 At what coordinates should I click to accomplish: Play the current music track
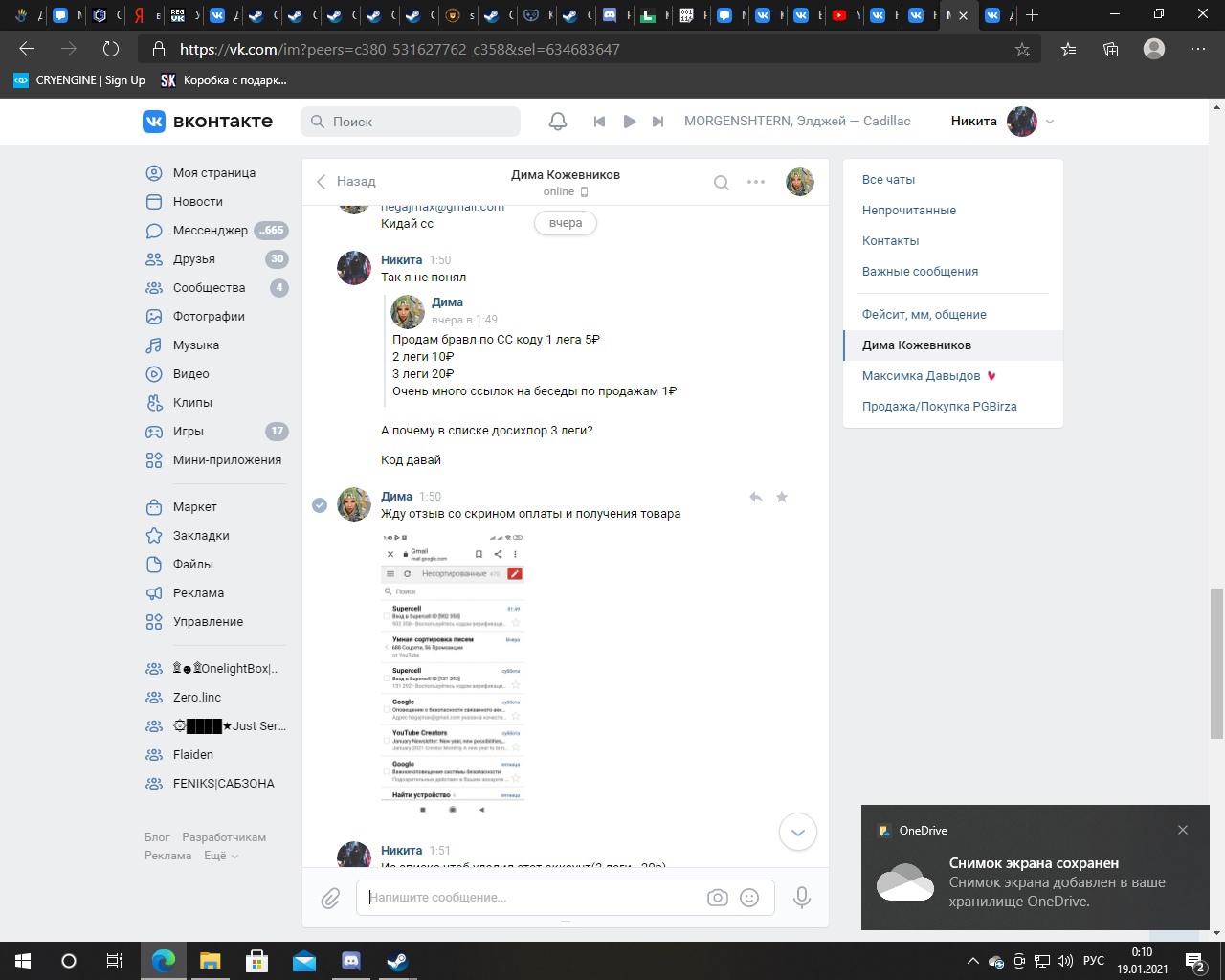(x=629, y=122)
